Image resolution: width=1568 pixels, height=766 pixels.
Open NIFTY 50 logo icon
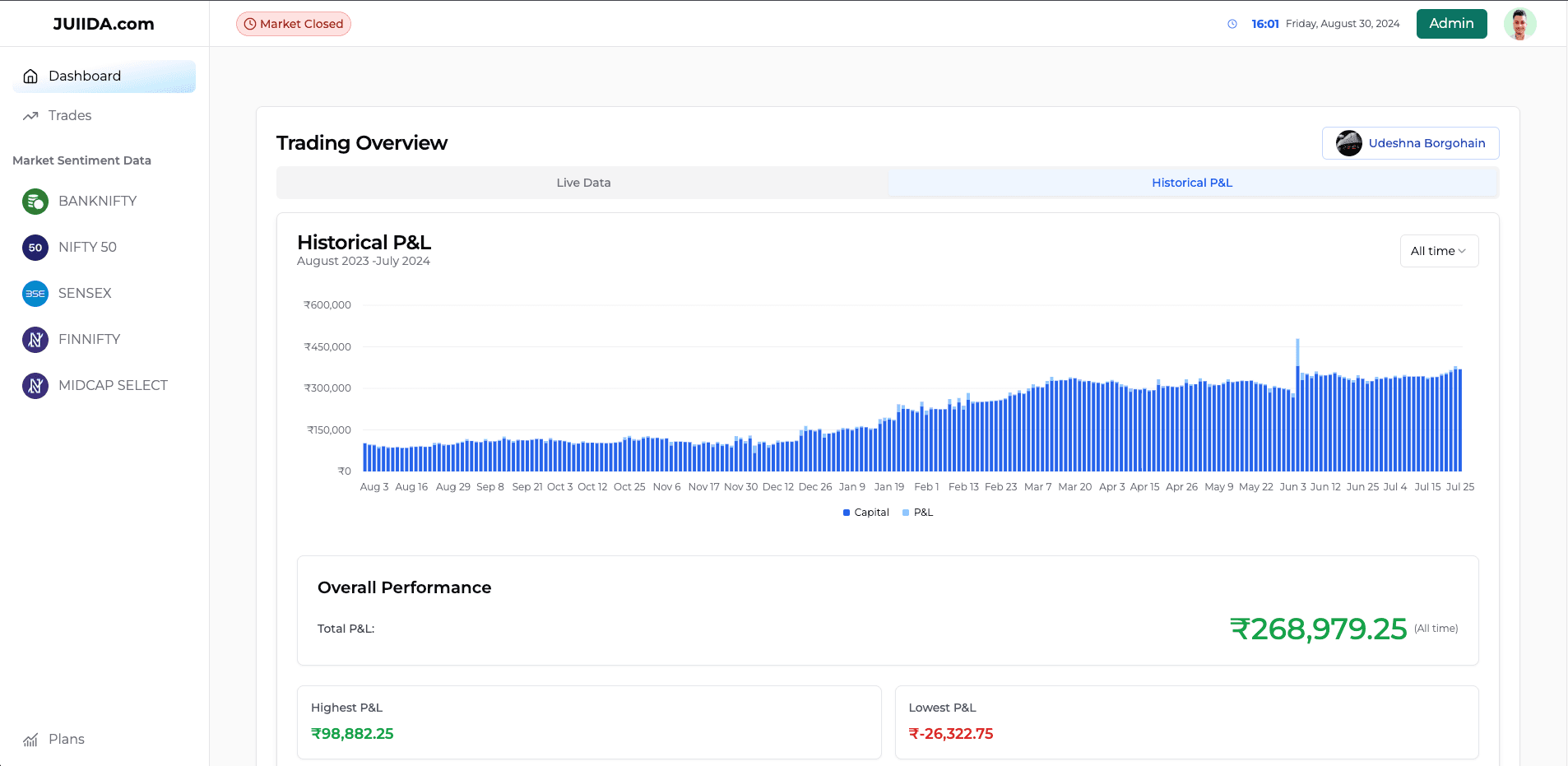tap(35, 248)
